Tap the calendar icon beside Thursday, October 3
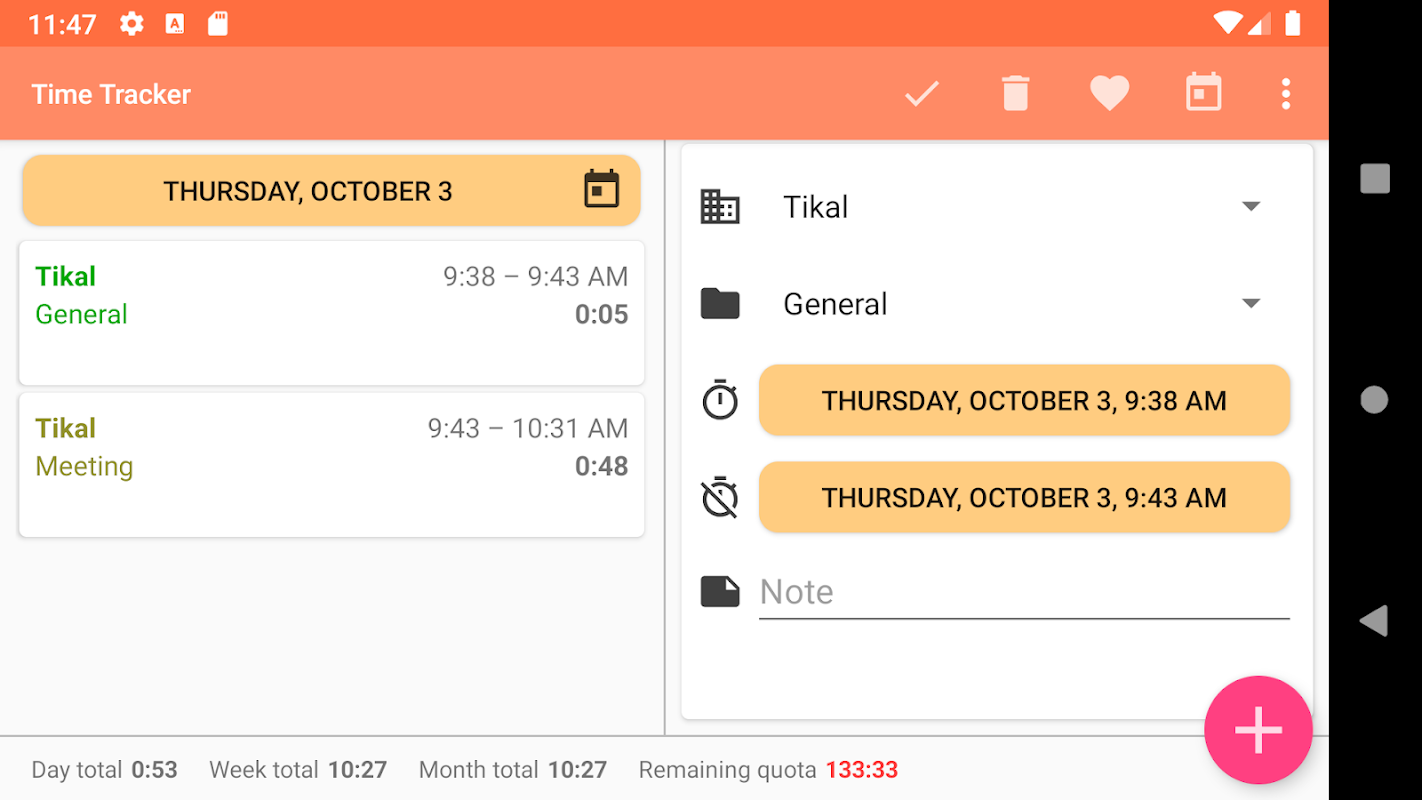 [601, 189]
